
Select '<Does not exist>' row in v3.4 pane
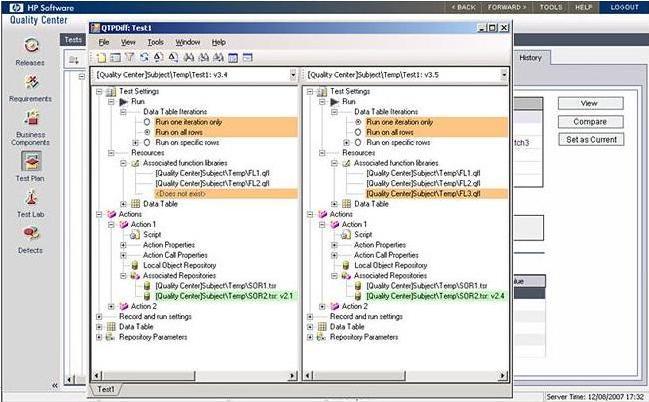point(226,194)
